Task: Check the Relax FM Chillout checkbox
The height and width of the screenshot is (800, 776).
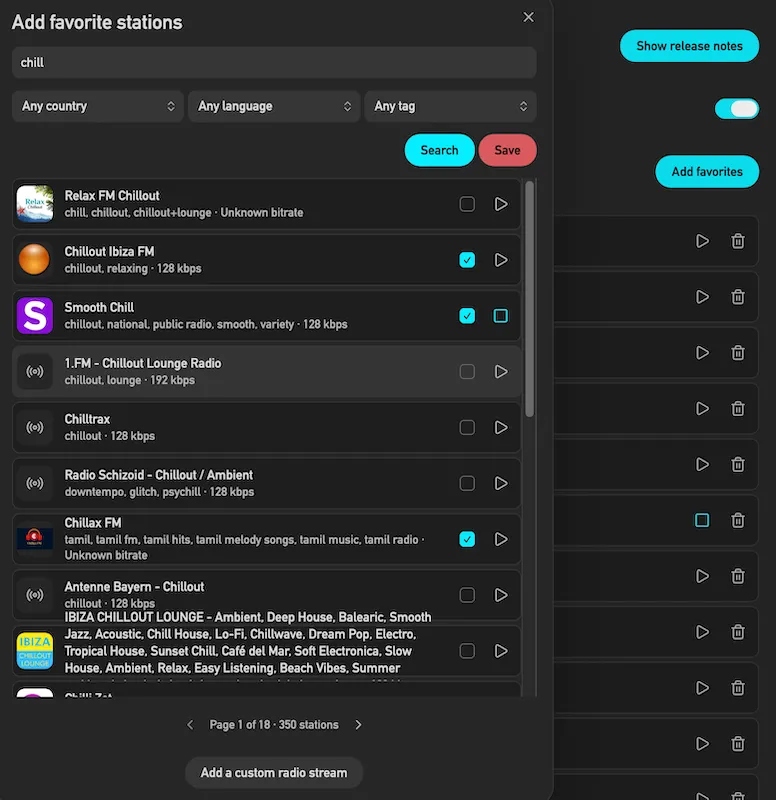Action: 467,204
